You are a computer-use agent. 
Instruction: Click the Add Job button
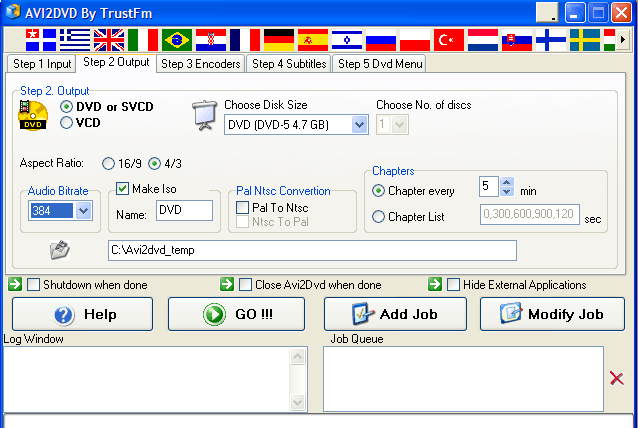pyautogui.click(x=395, y=314)
